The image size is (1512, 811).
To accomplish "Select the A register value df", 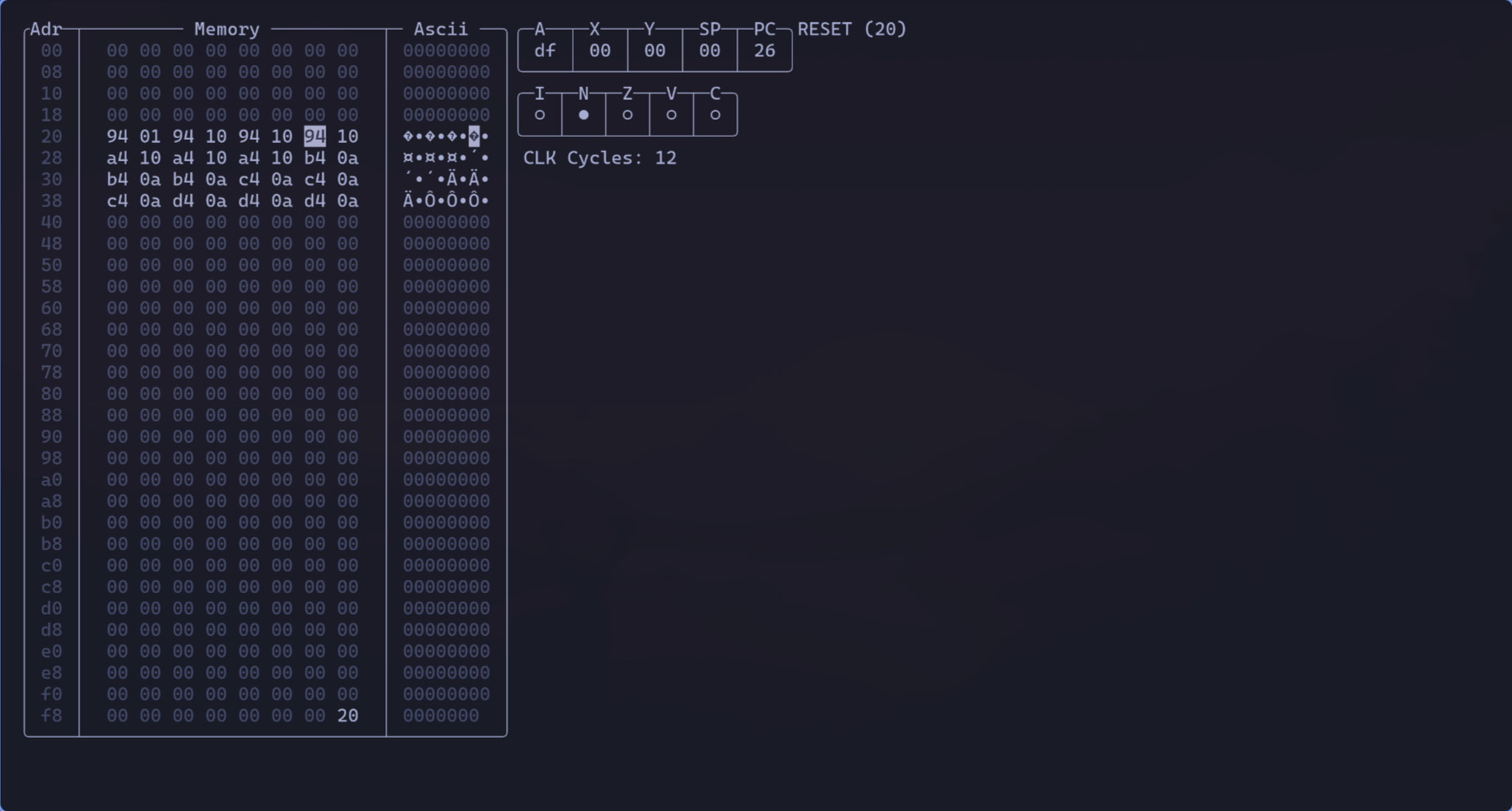I will [x=545, y=51].
